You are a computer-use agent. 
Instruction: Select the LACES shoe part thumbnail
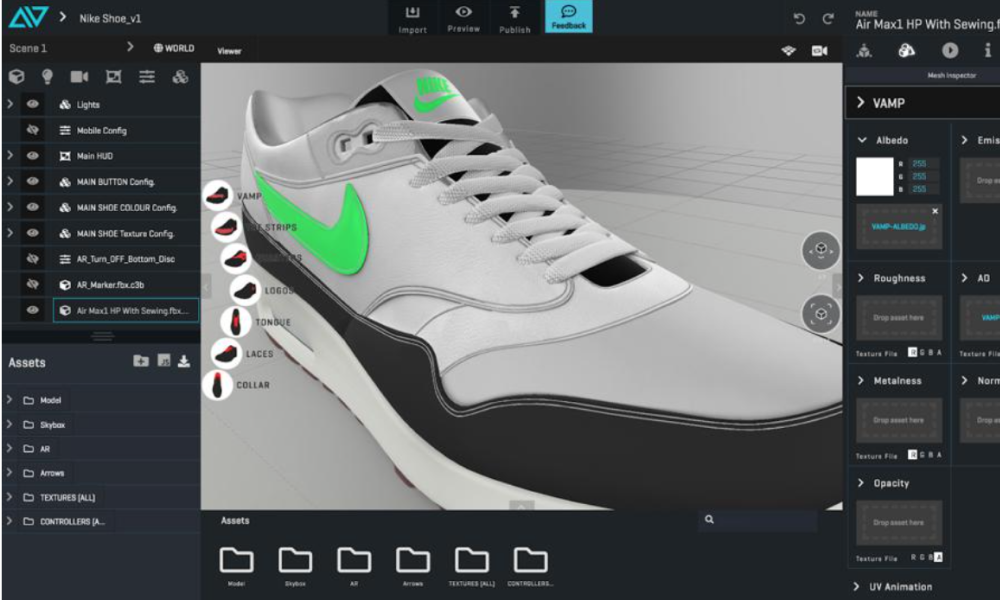click(226, 353)
